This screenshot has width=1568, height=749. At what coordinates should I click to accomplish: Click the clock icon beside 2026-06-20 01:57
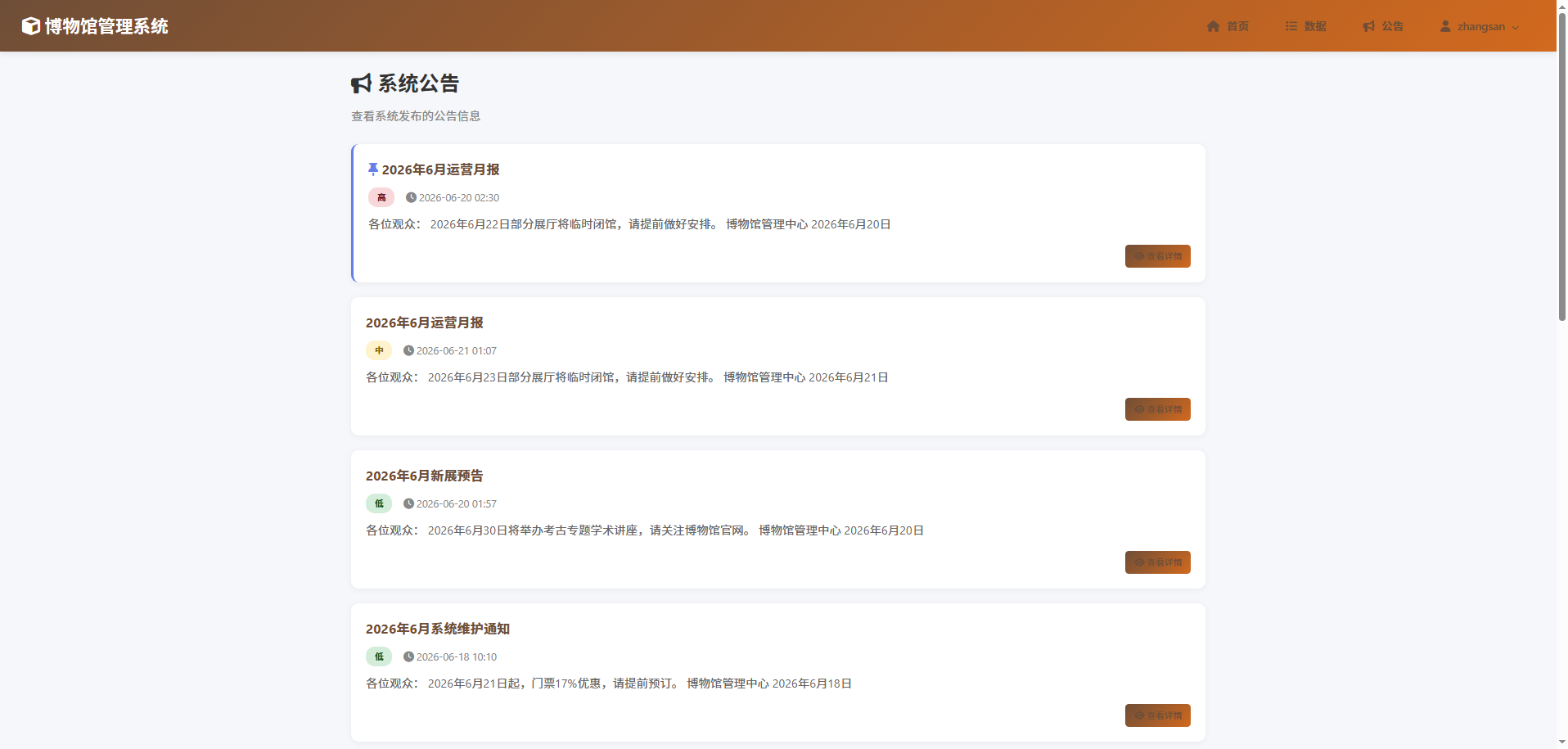(408, 503)
